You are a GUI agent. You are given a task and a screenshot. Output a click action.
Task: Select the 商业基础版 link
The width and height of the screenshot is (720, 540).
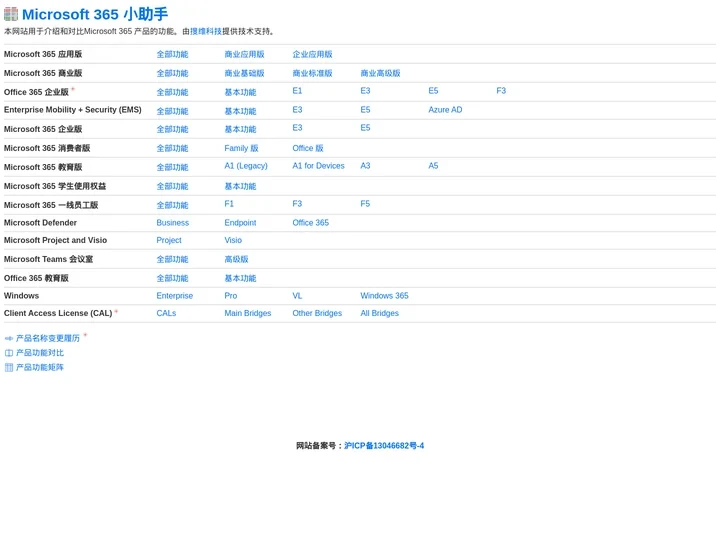tap(244, 73)
